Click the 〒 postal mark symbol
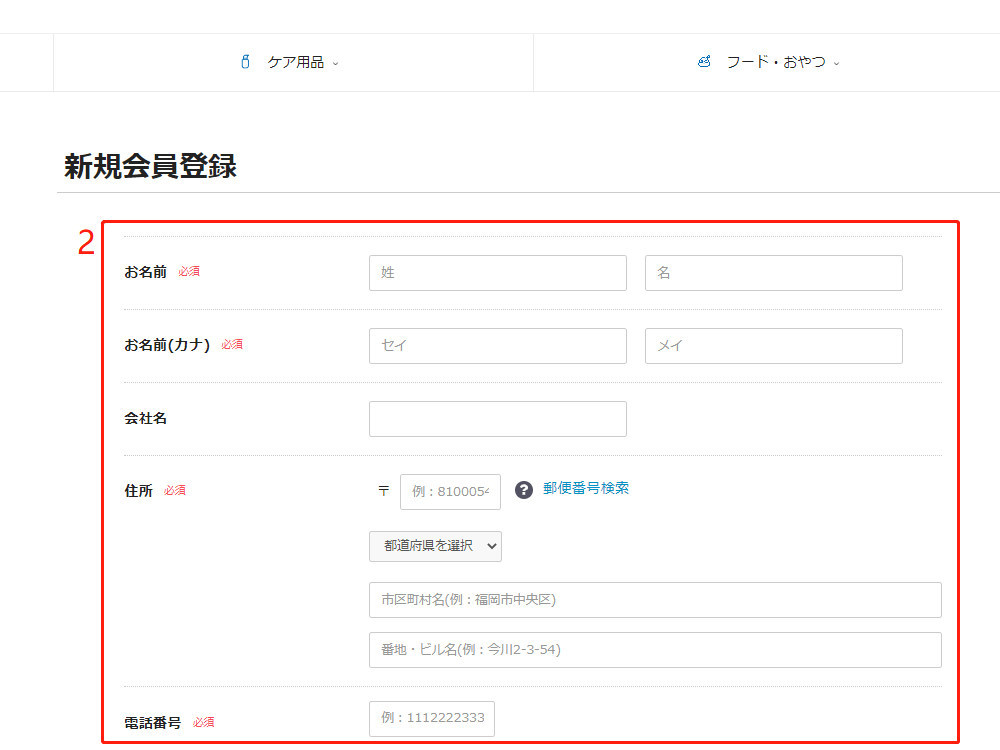1000x750 pixels. tap(383, 491)
